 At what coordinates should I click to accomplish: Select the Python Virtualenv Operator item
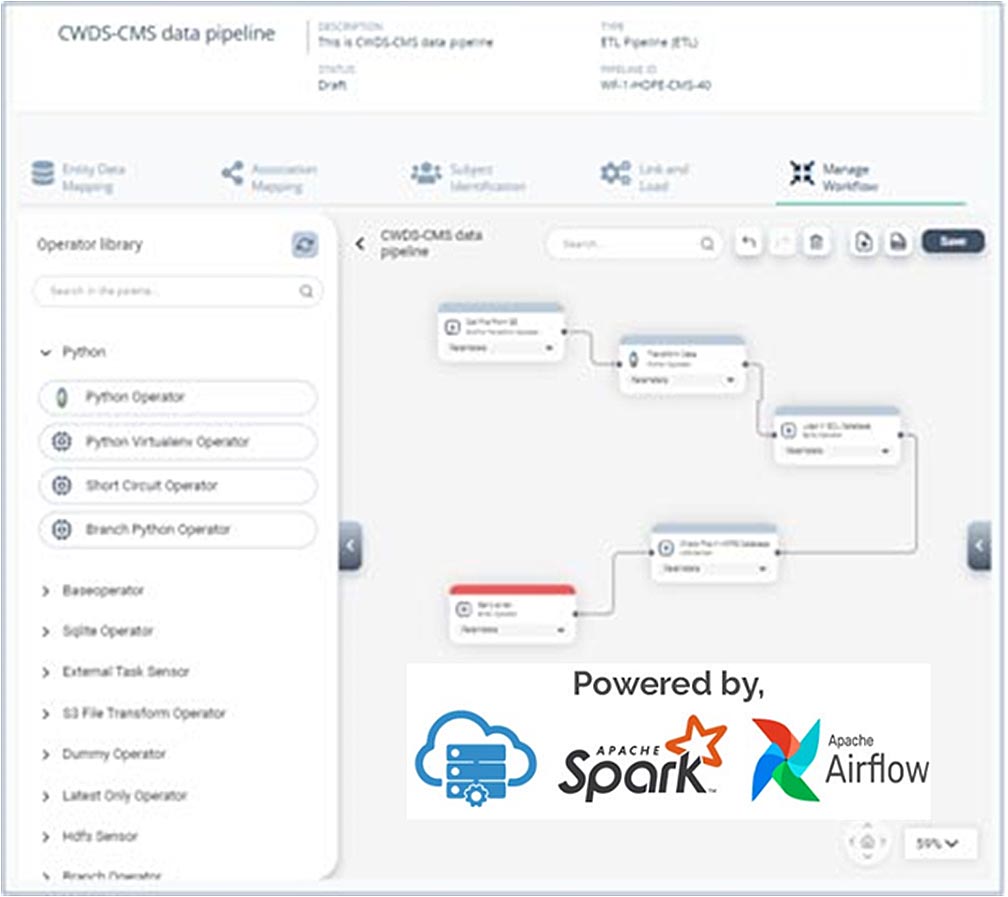pyautogui.click(x=178, y=442)
